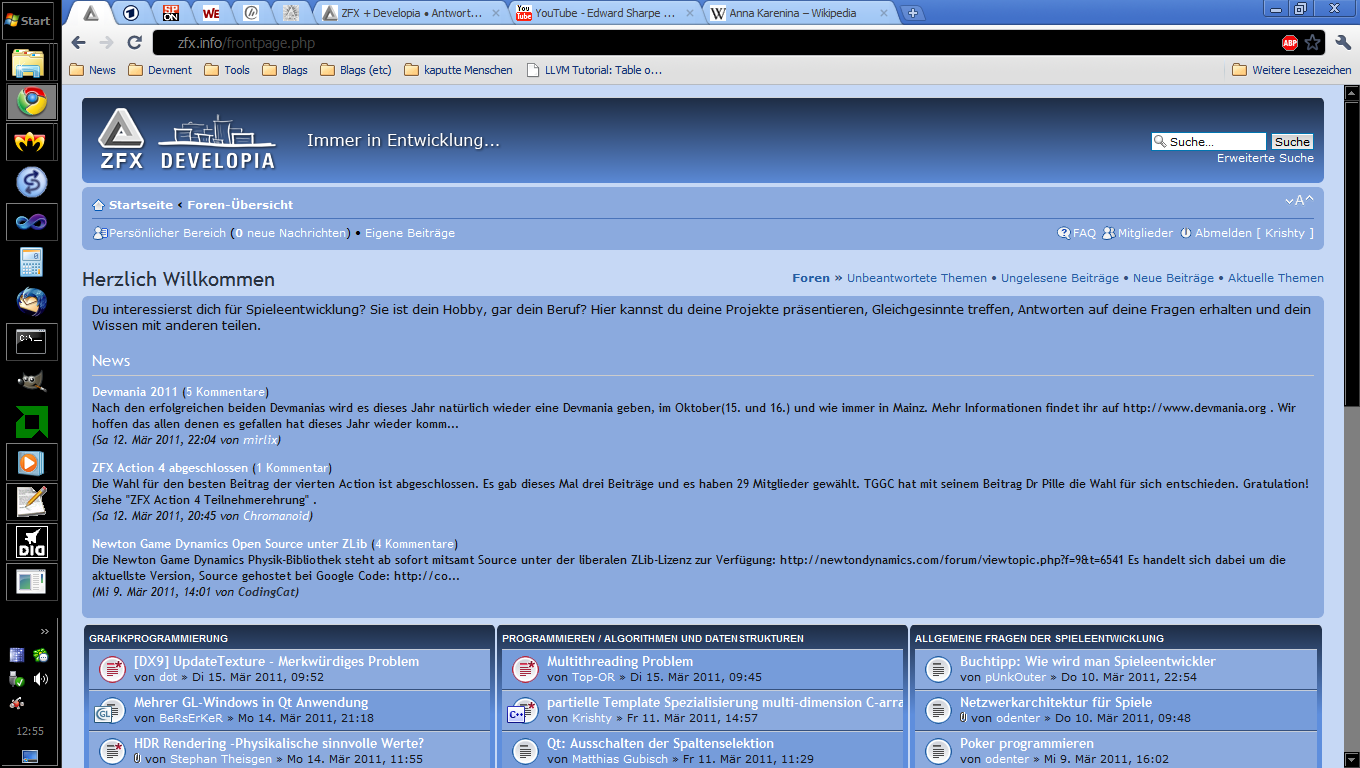Reload the page with the refresh icon

tap(134, 43)
